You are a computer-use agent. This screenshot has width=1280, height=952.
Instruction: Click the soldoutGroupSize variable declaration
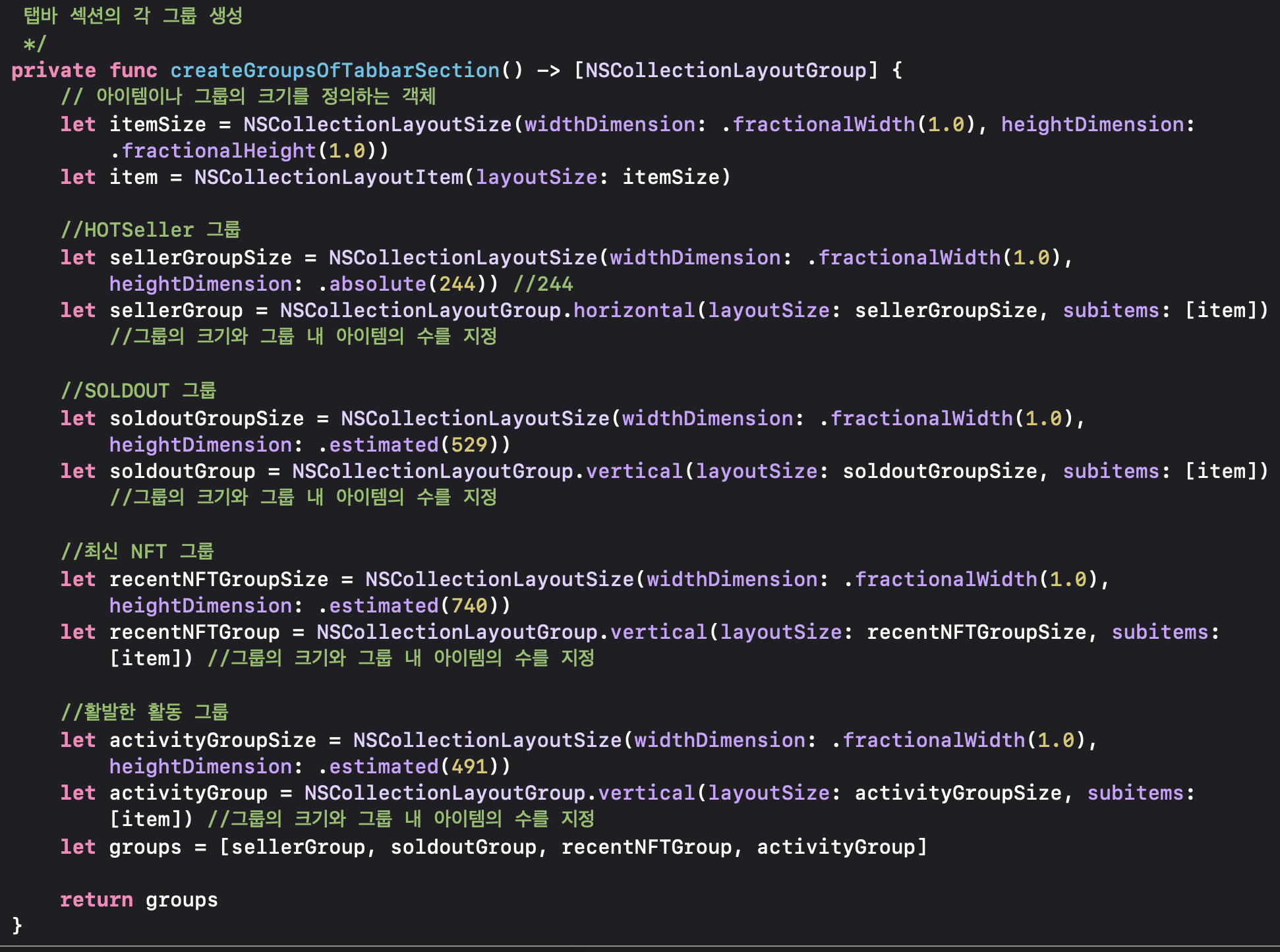click(206, 419)
